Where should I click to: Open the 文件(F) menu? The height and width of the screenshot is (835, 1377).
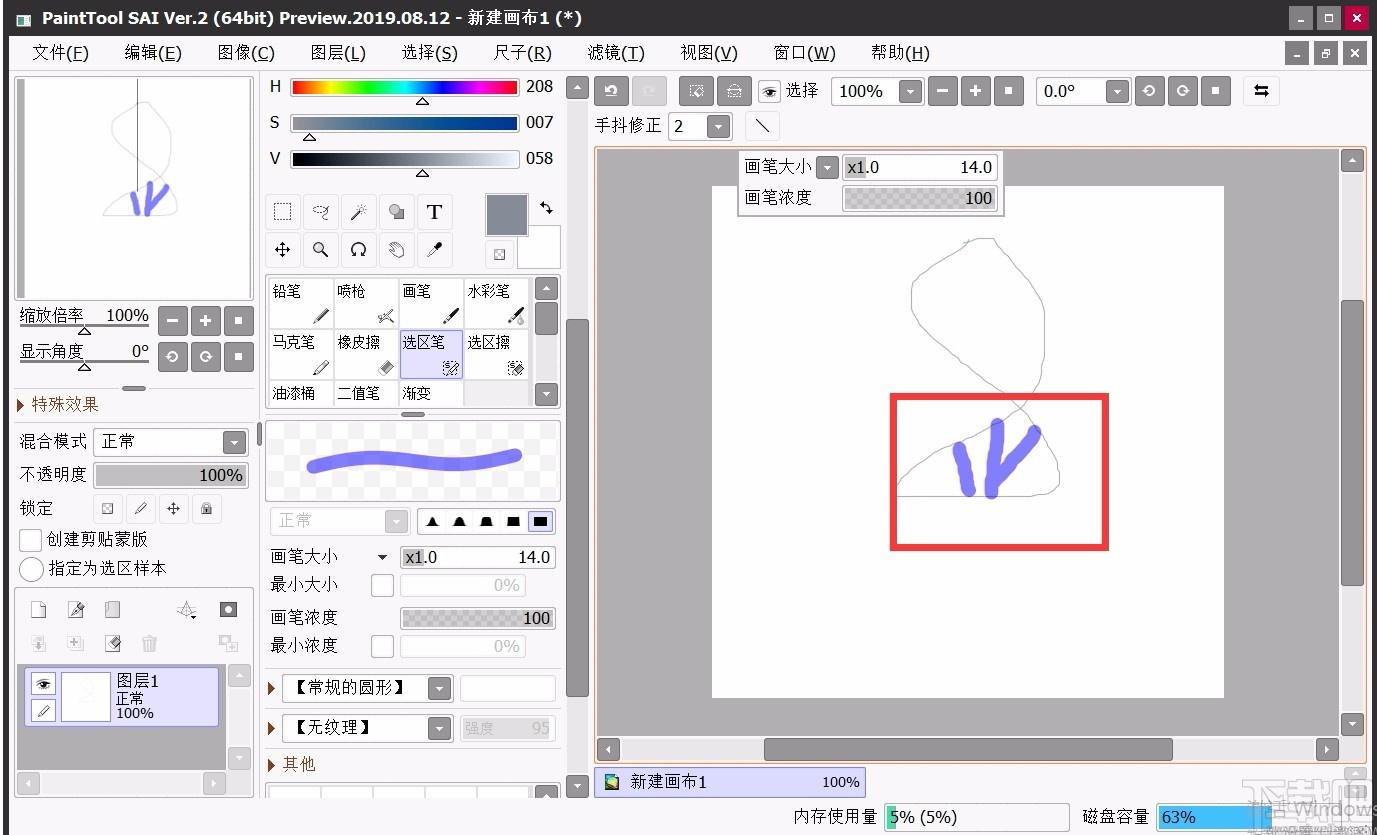pyautogui.click(x=60, y=53)
